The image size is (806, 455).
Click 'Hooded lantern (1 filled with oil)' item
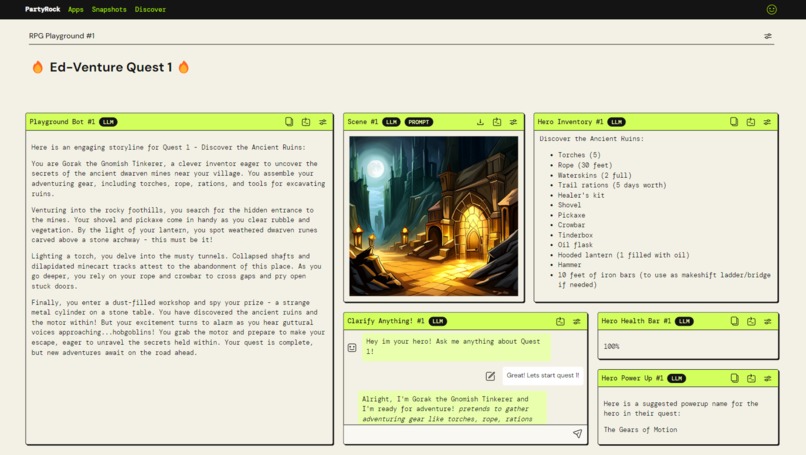(624, 255)
